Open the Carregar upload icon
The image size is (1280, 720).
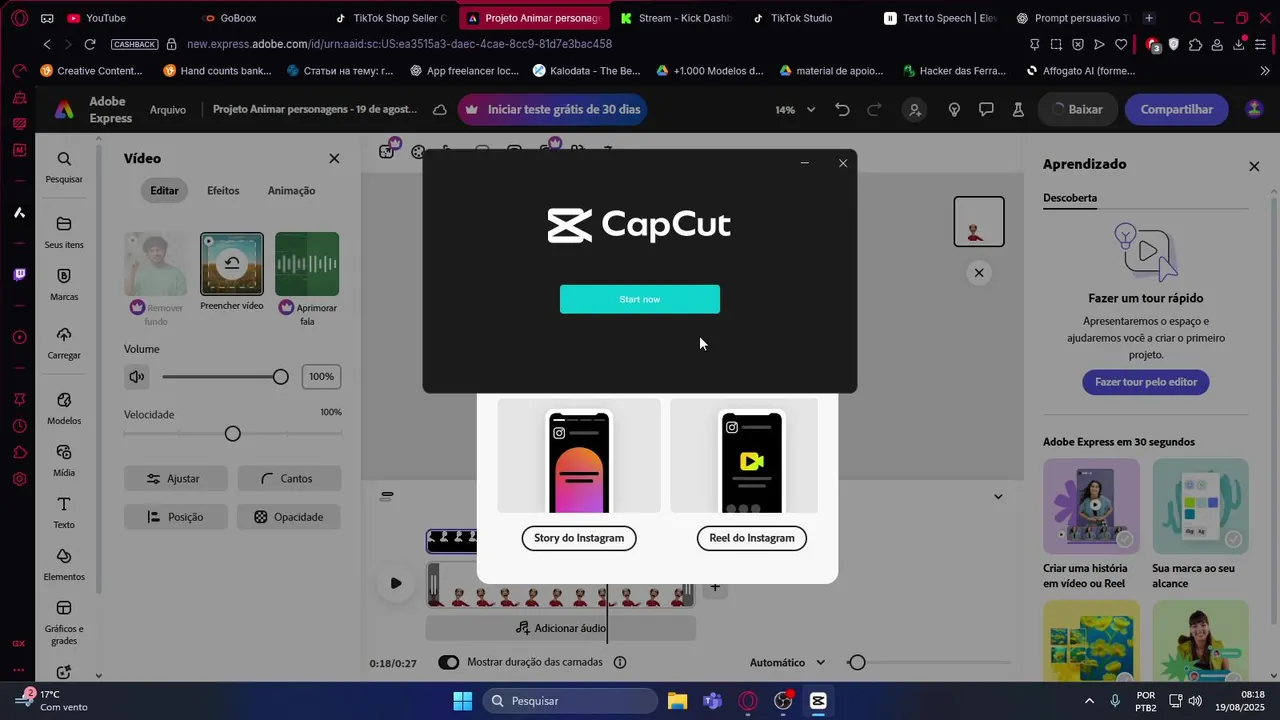click(x=64, y=342)
